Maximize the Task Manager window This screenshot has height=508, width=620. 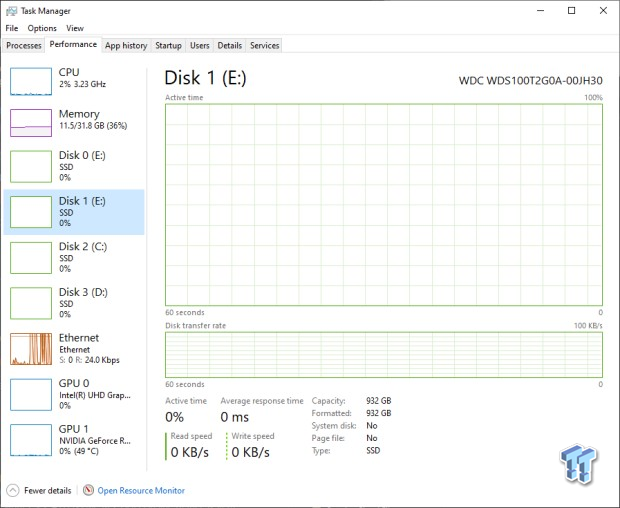(571, 11)
